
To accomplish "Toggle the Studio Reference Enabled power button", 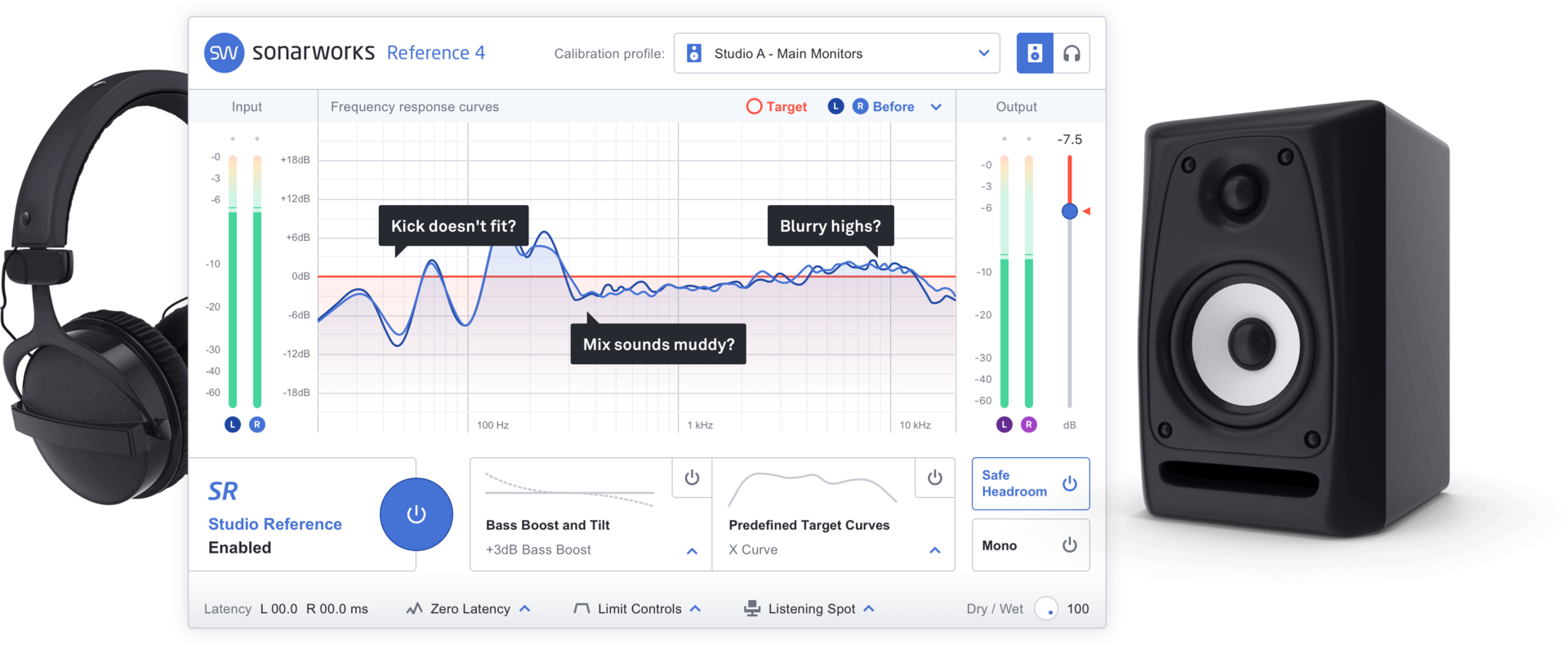I will pyautogui.click(x=416, y=514).
